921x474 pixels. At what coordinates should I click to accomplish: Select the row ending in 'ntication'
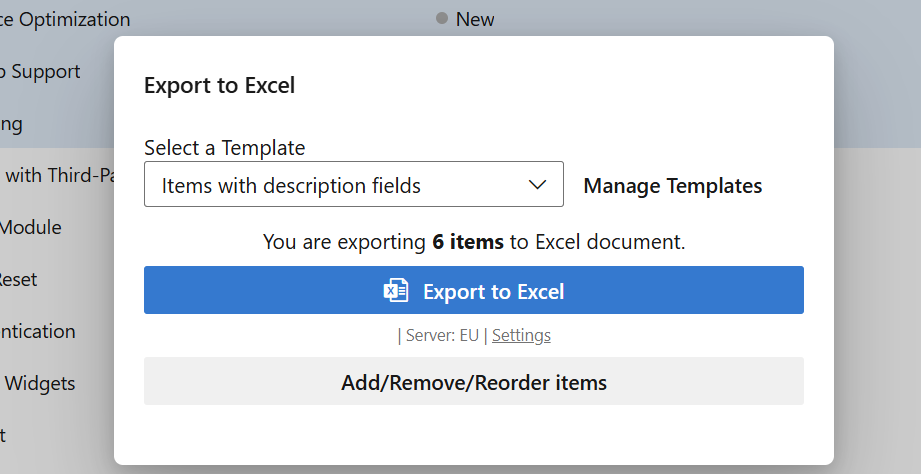37,331
